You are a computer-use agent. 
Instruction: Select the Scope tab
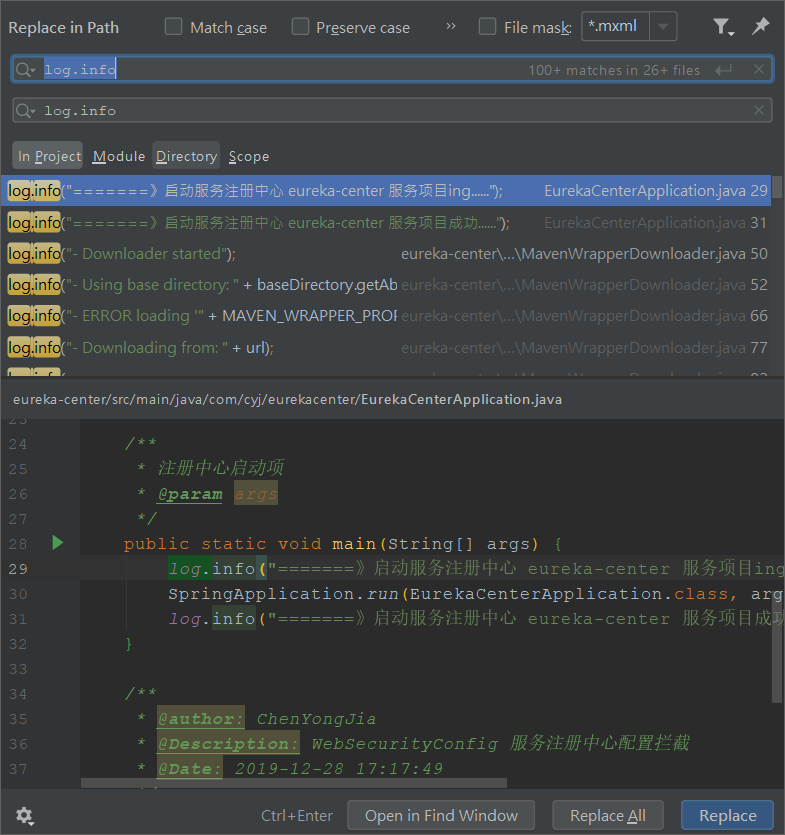[249, 156]
